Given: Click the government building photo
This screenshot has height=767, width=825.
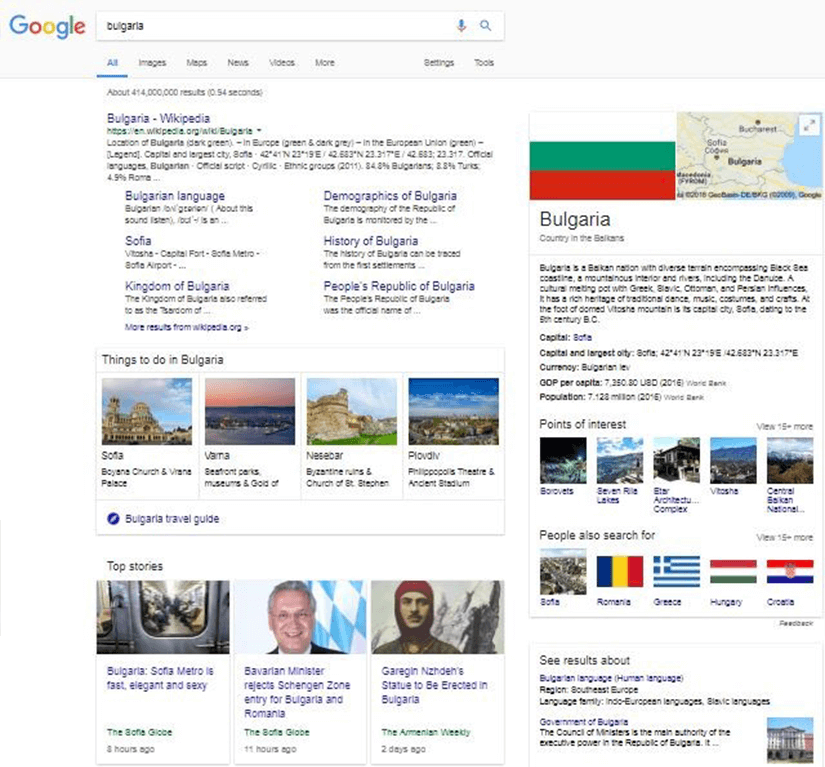Looking at the screenshot, I should tap(790, 740).
